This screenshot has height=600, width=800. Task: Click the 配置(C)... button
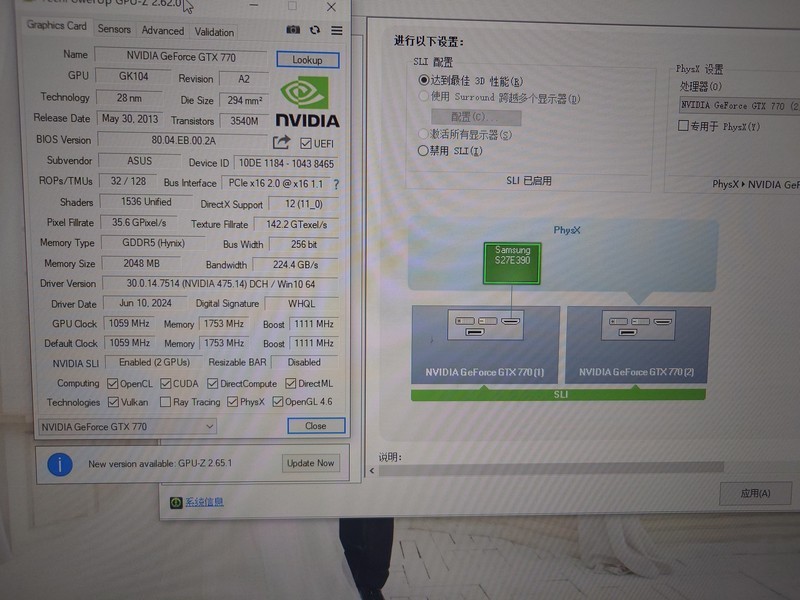[x=476, y=117]
